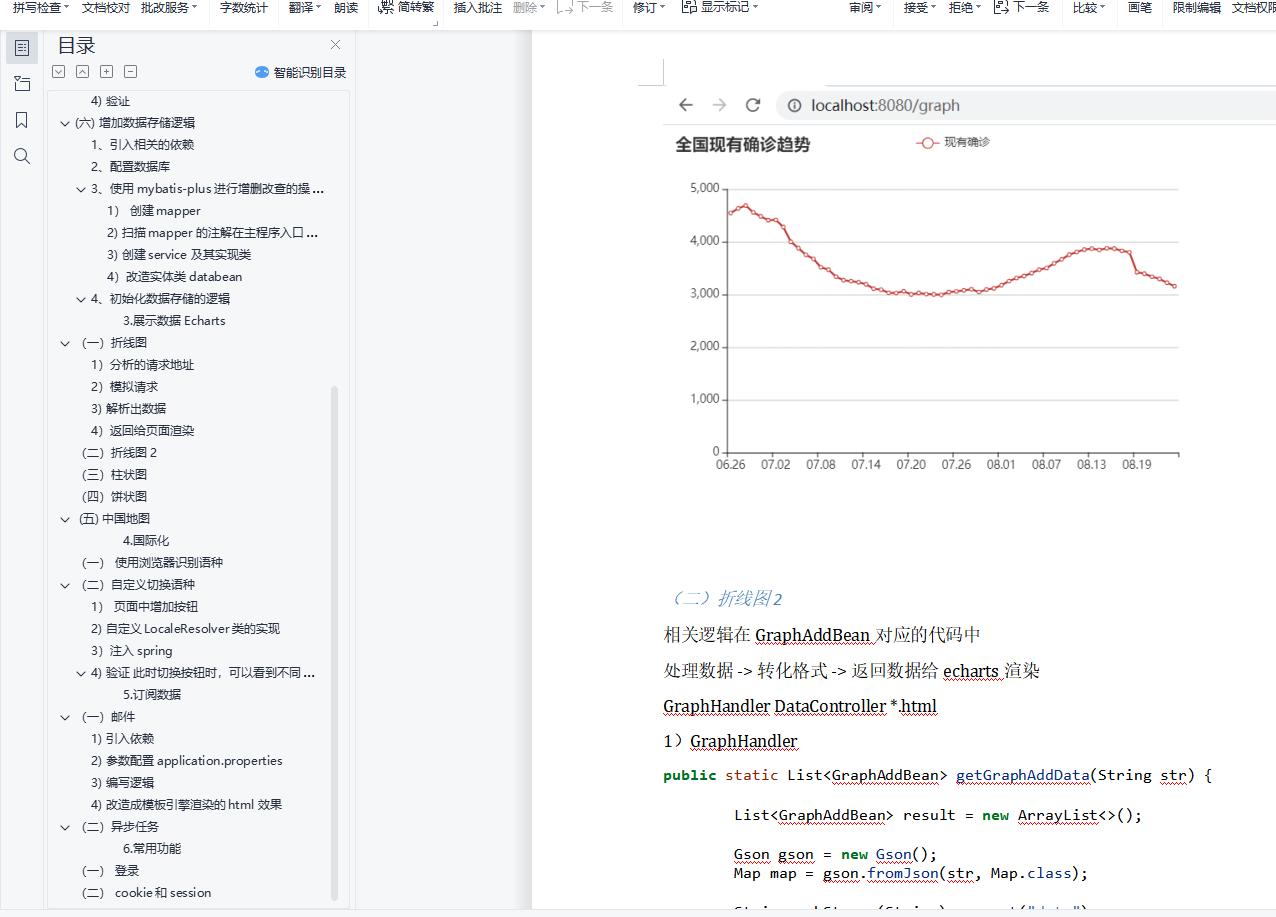Click 限制编辑 restrict editing button
Screen dimensions: 1276x917
[x=1196, y=7]
